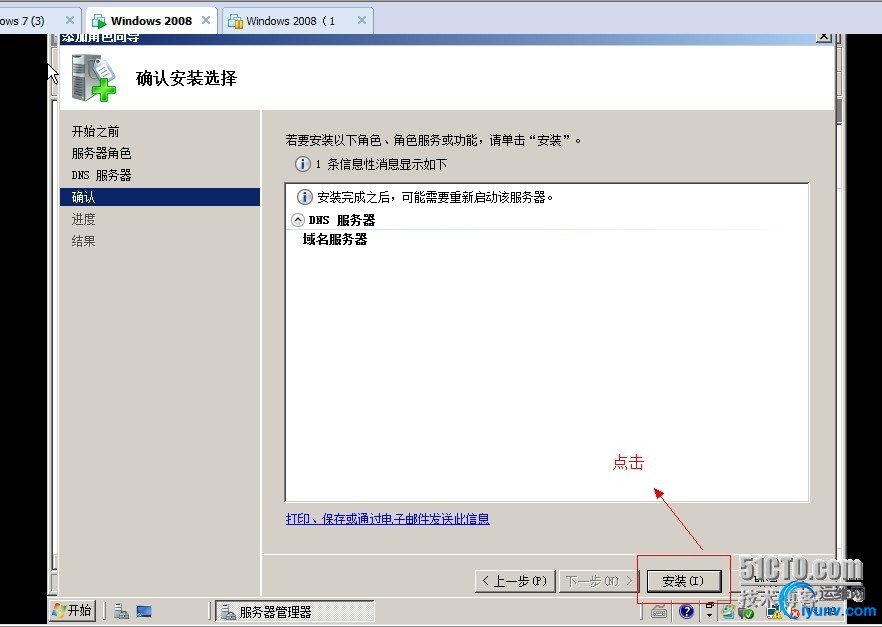This screenshot has width=882, height=627.
Task: Select the highlighted 确认 step in sidebar
Action: coord(160,197)
